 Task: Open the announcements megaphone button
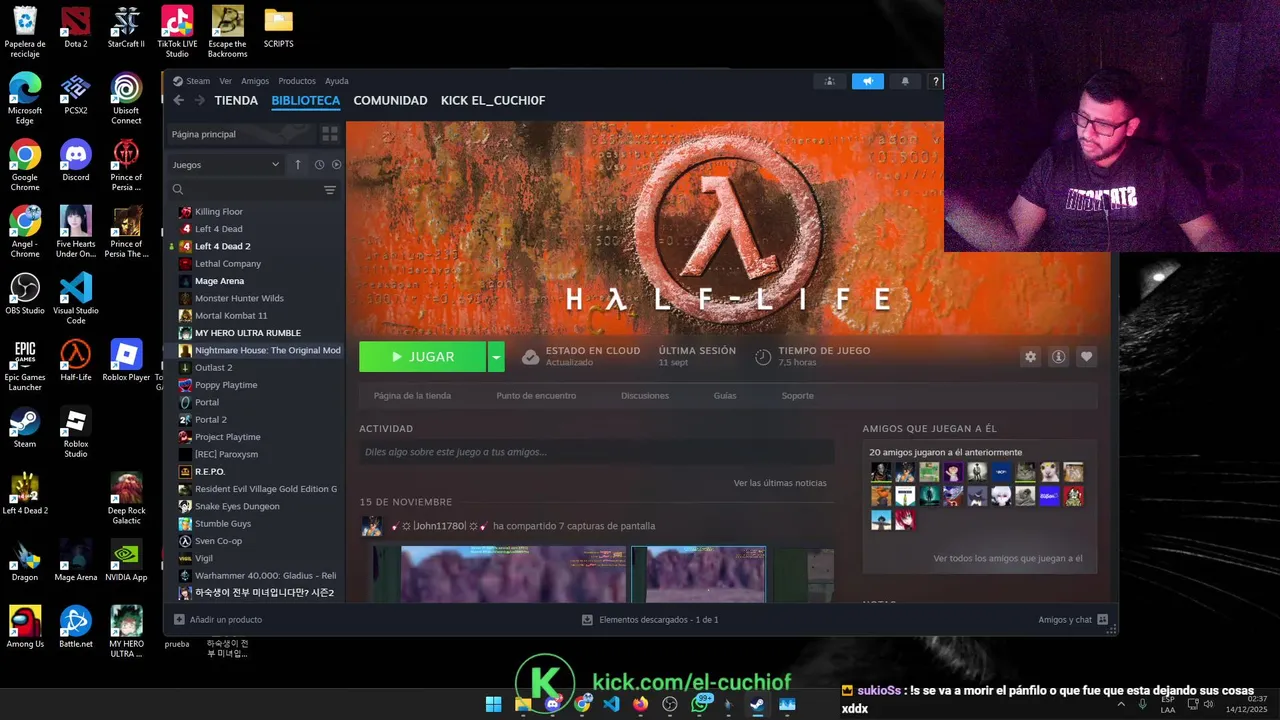coord(867,81)
